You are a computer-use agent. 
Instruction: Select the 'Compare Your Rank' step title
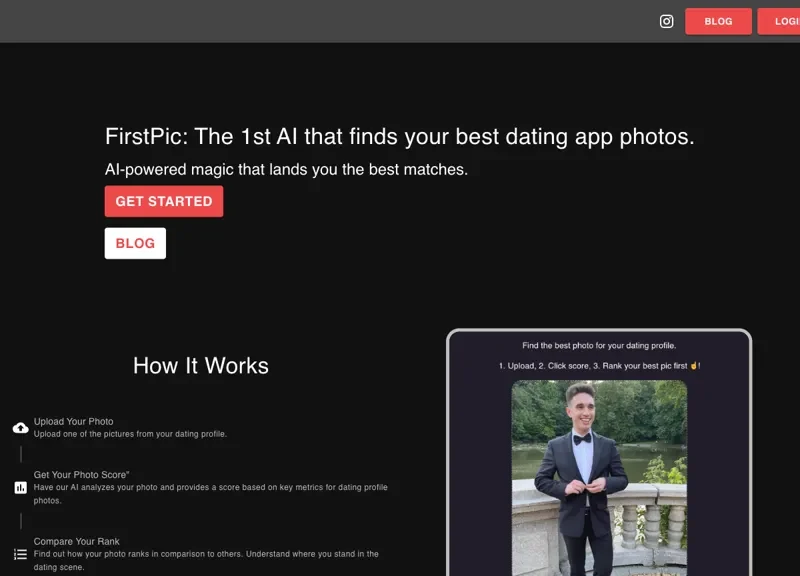click(x=76, y=542)
